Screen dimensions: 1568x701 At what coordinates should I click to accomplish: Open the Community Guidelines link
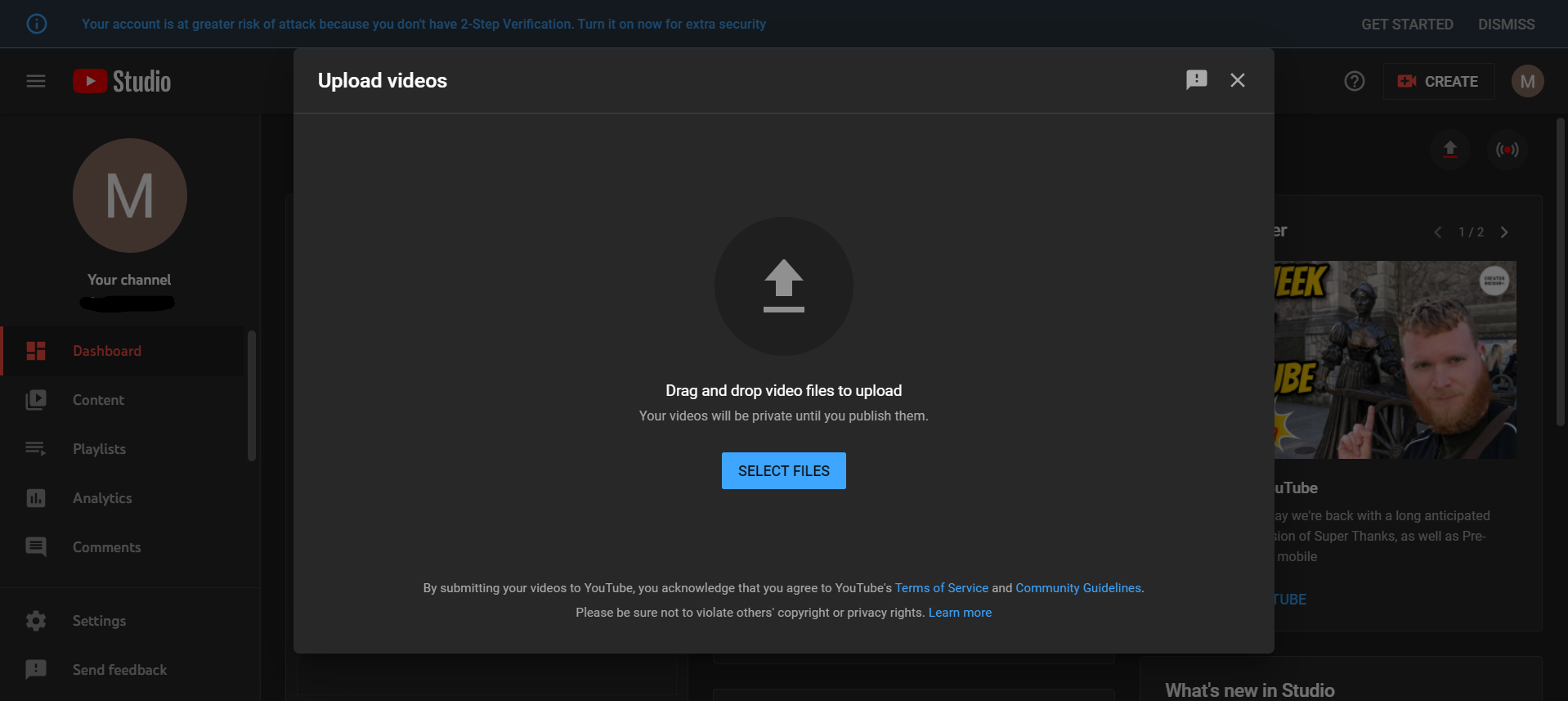click(x=1078, y=588)
